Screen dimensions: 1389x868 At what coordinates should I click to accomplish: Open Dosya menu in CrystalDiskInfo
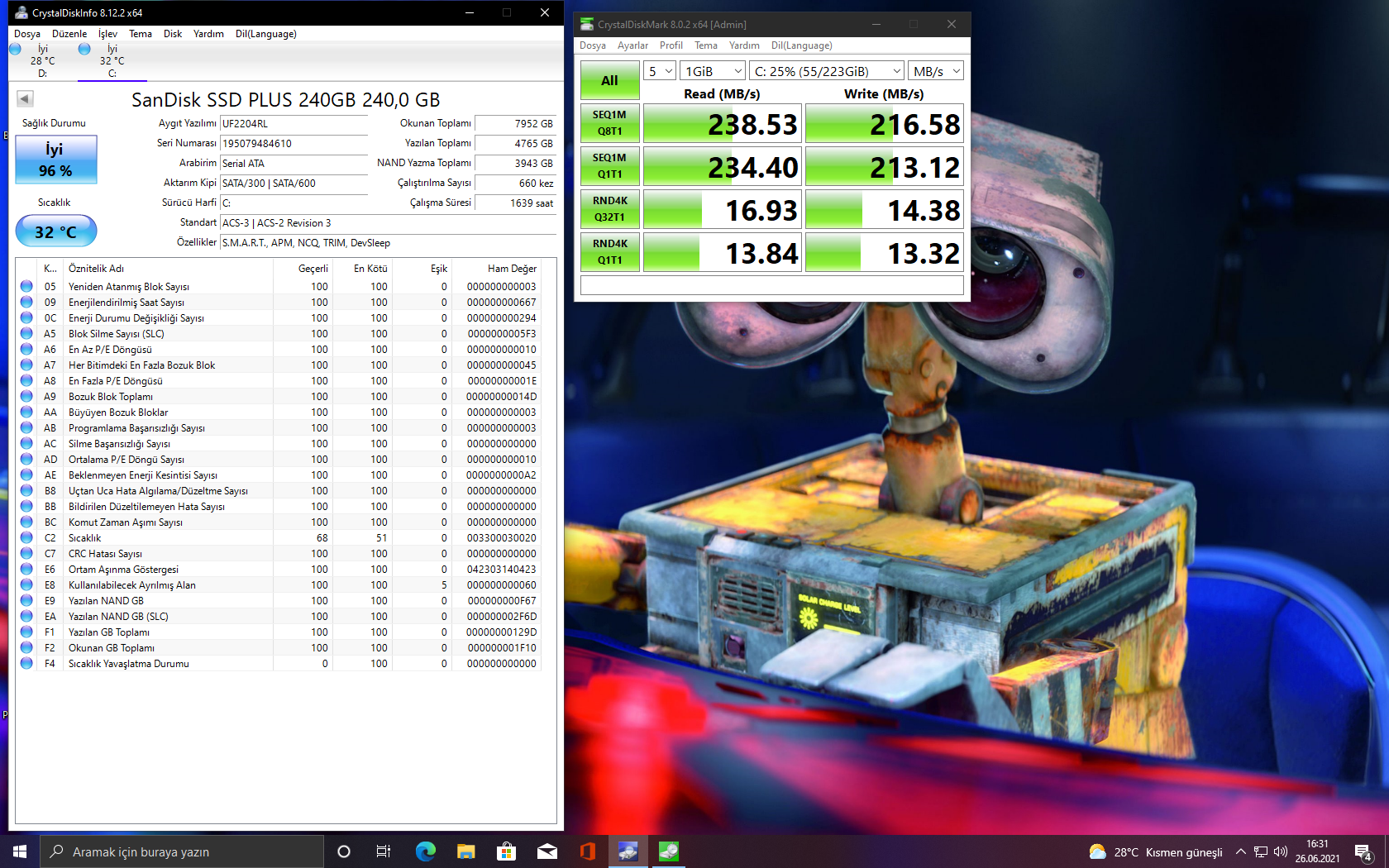[x=27, y=34]
